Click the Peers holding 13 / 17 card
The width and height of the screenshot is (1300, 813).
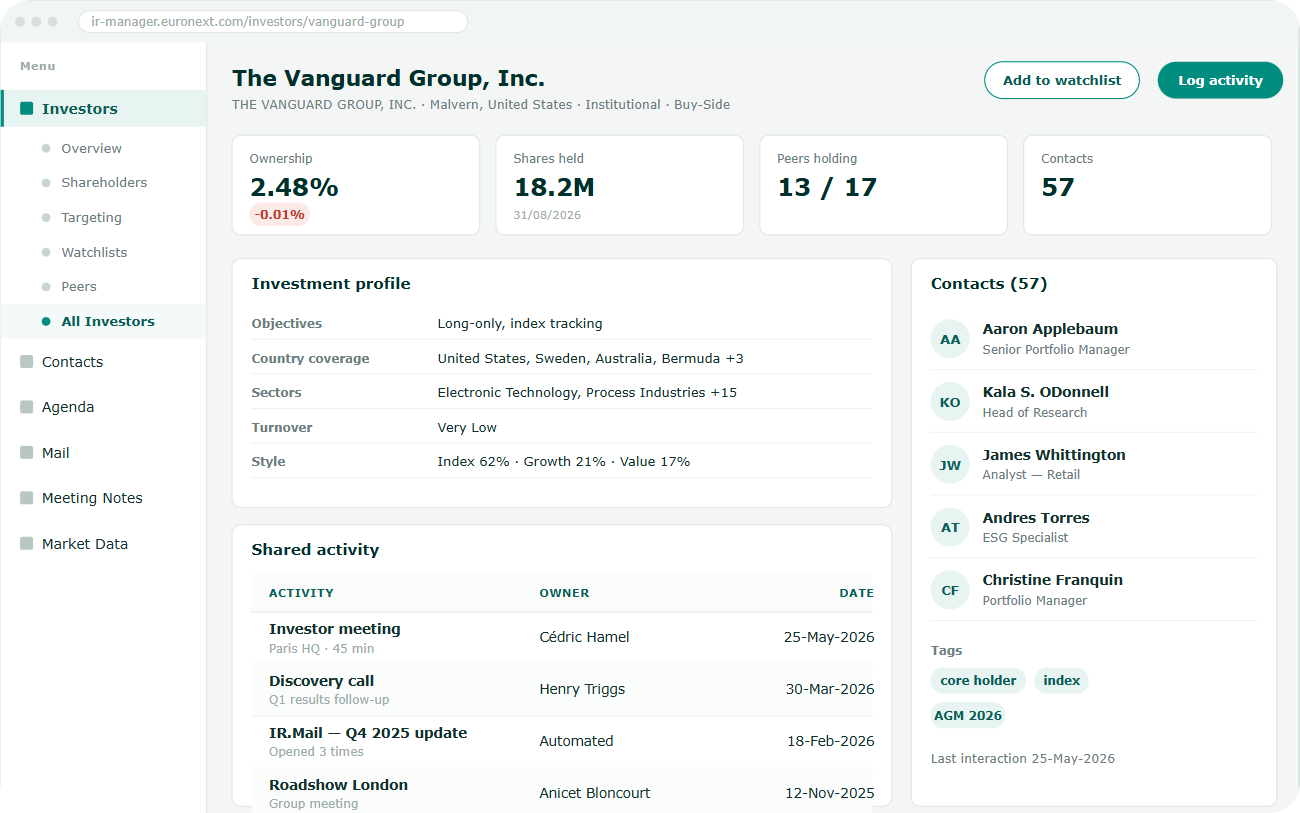click(884, 185)
